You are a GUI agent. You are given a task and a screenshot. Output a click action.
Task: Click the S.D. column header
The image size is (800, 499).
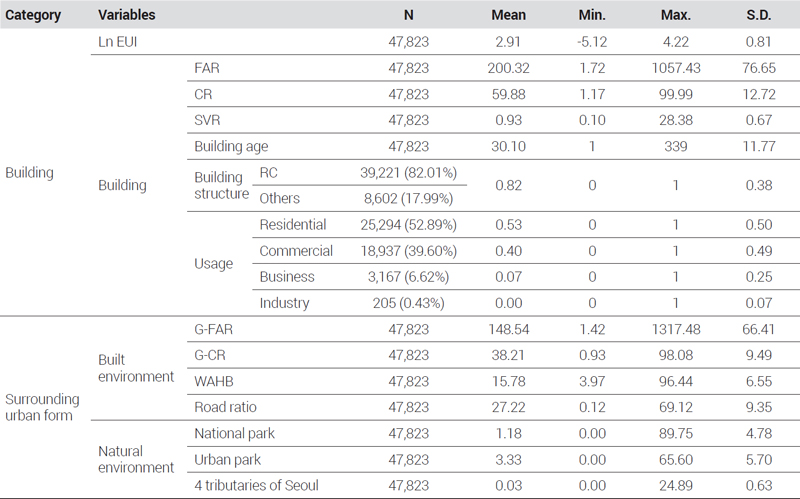759,15
